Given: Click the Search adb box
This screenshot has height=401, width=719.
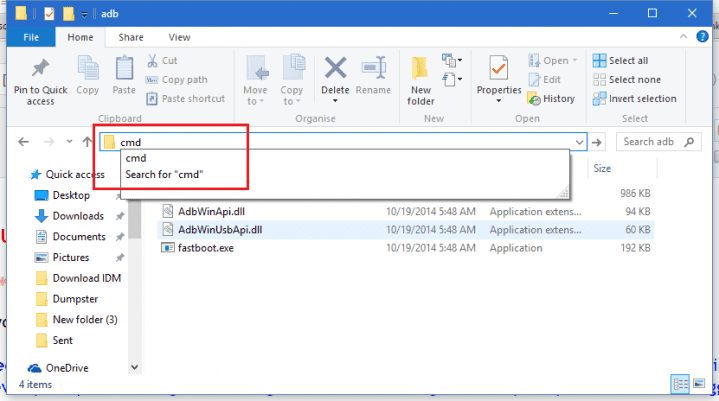Looking at the screenshot, I should pyautogui.click(x=658, y=142).
